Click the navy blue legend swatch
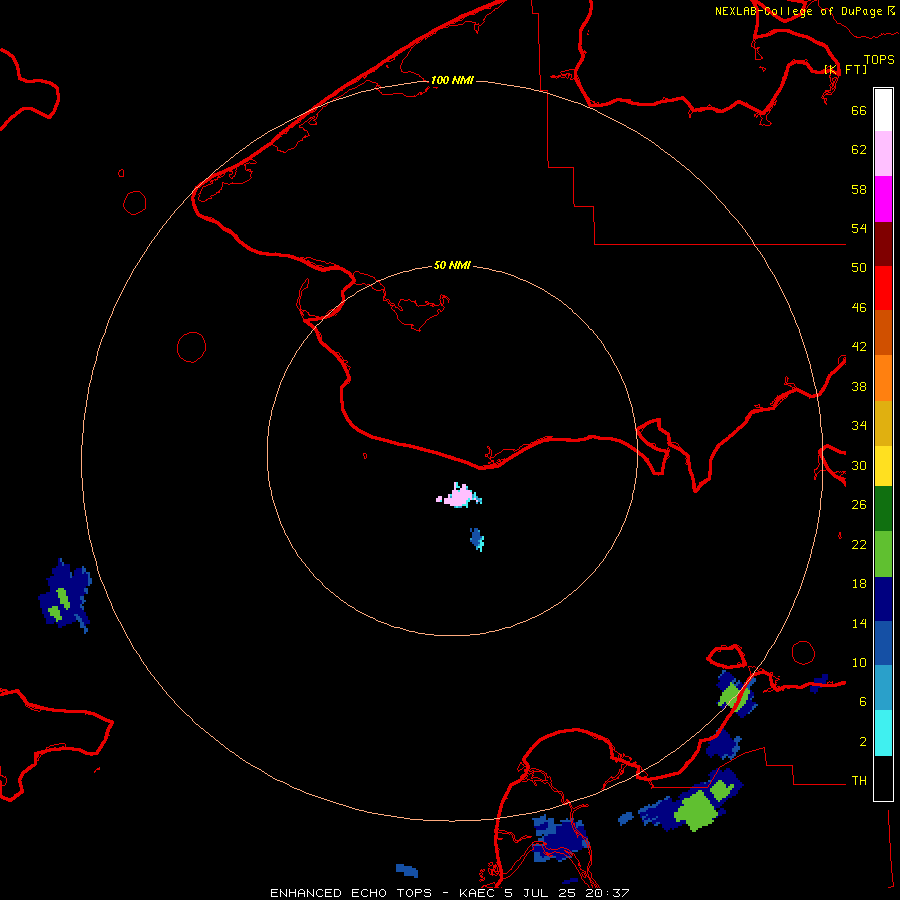 click(883, 599)
